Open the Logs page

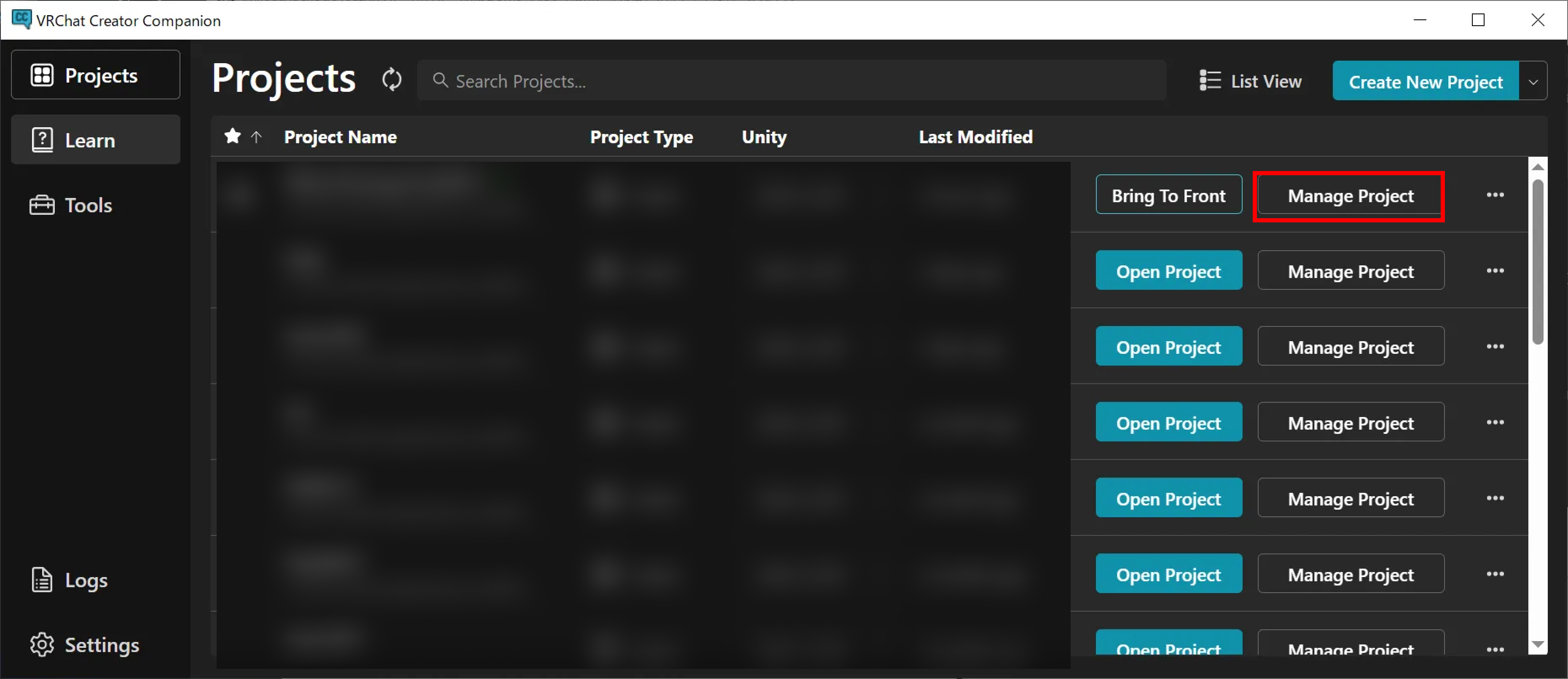(96, 580)
